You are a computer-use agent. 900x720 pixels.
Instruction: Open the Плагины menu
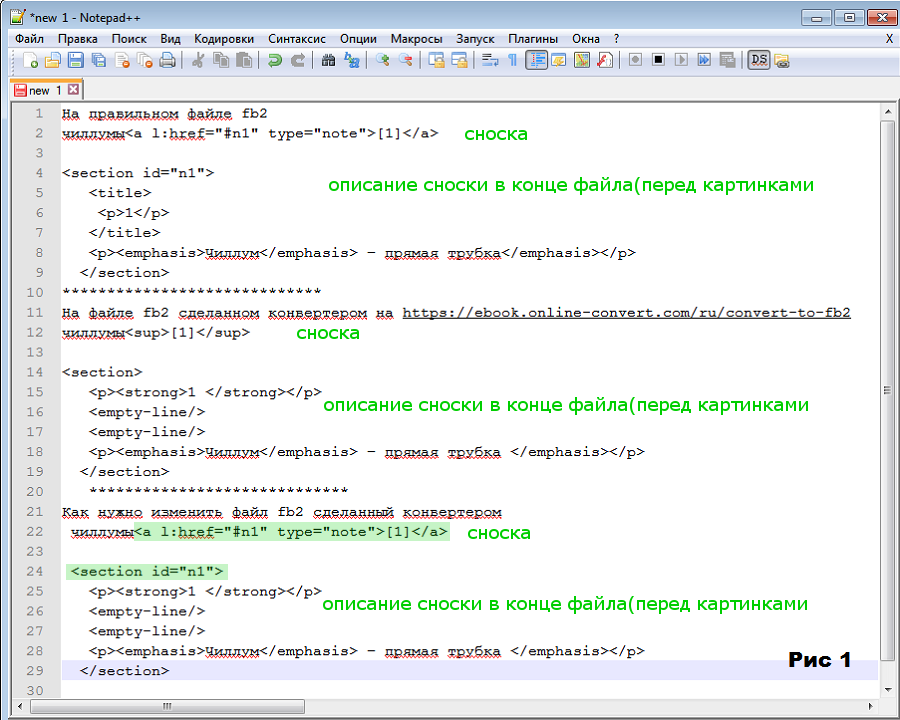[533, 38]
